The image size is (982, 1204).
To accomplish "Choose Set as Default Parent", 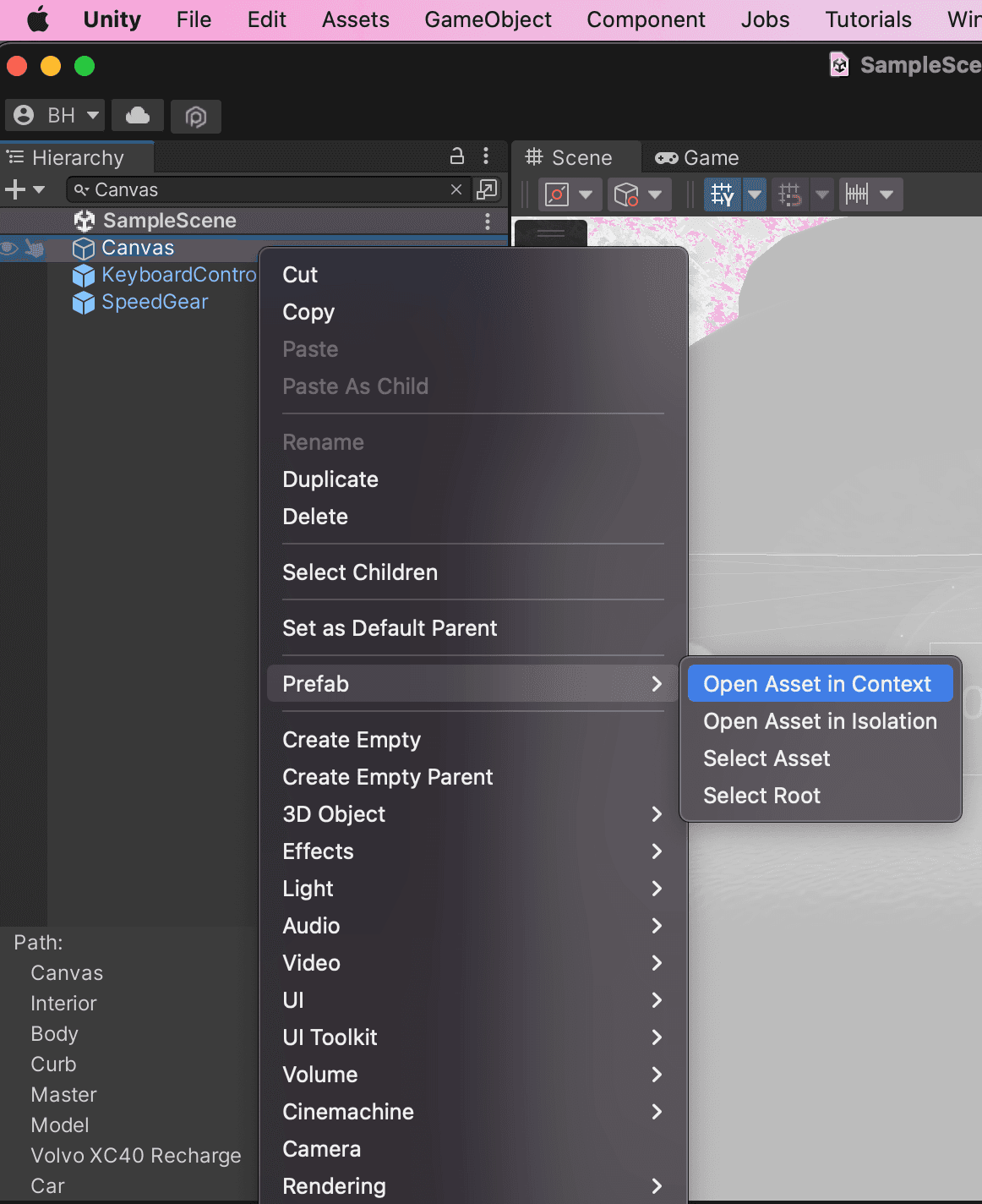I will click(x=473, y=628).
